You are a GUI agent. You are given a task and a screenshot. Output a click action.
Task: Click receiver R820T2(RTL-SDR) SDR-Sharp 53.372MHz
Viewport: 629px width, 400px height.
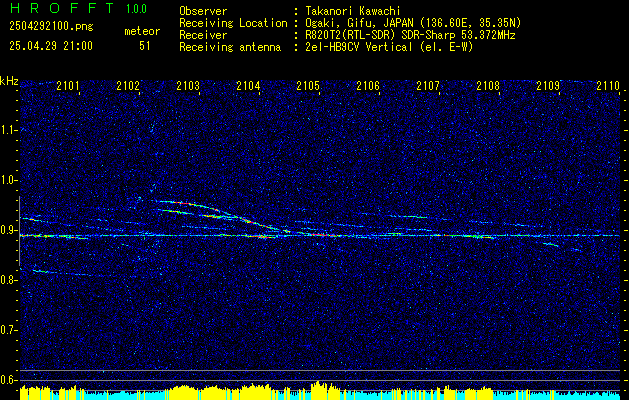click(410, 35)
